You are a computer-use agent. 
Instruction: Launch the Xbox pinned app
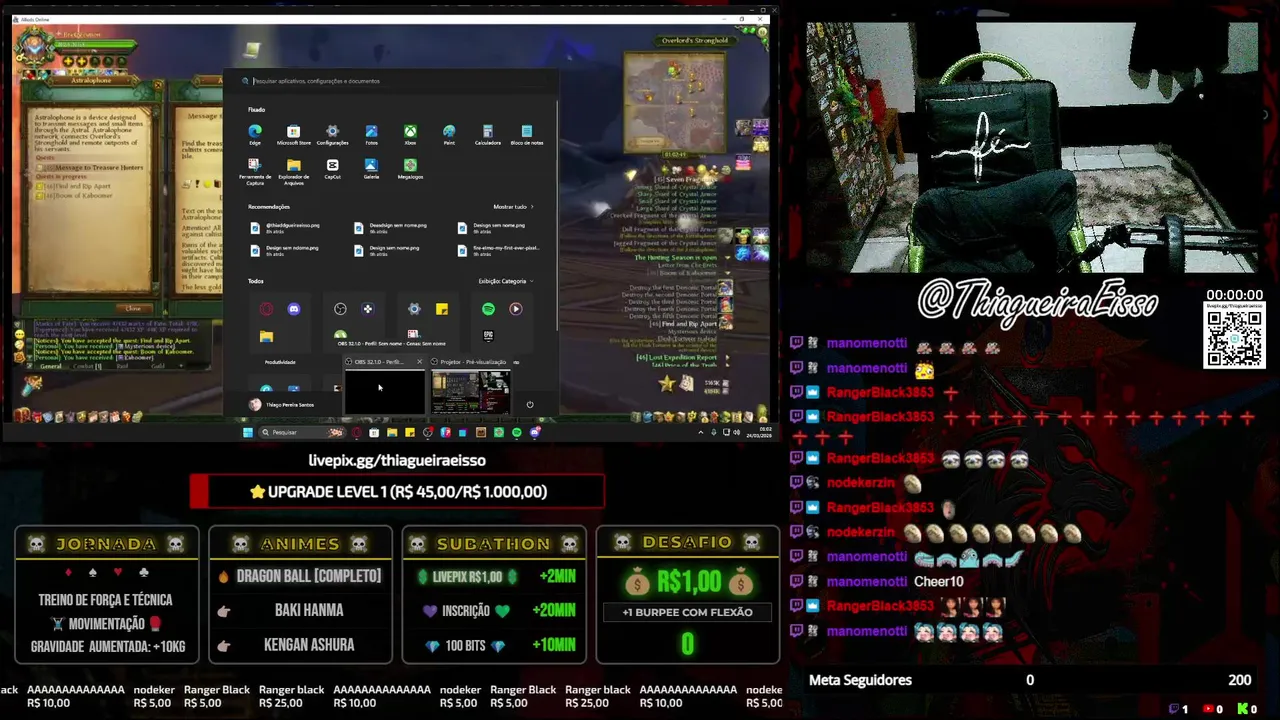pyautogui.click(x=410, y=134)
